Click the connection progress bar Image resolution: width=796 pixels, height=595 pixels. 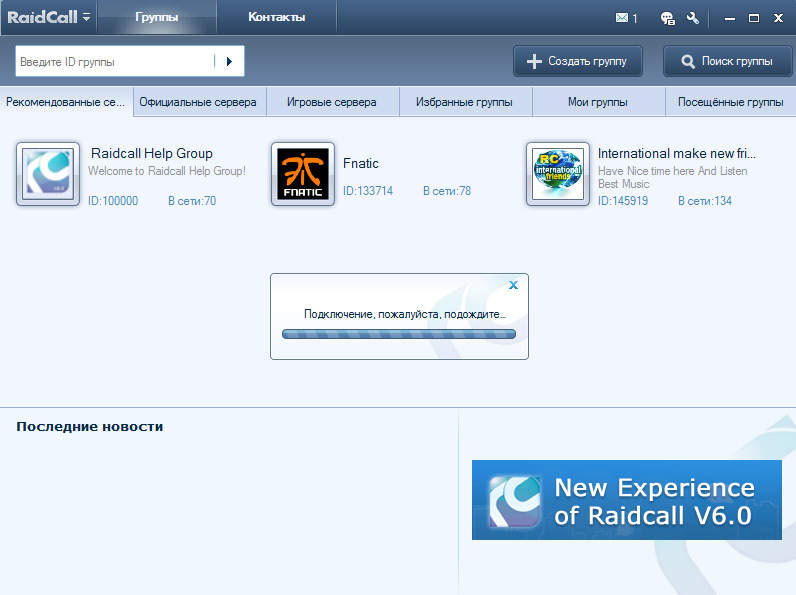coord(399,334)
